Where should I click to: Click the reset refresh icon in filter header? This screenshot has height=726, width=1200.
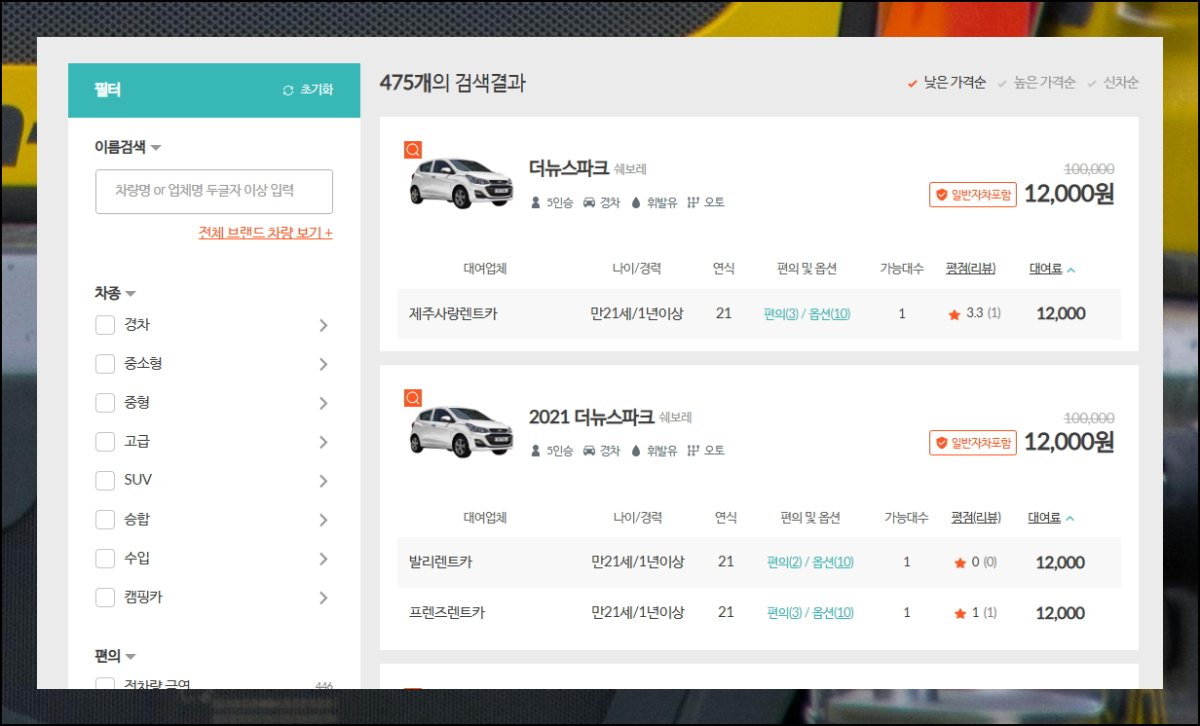tap(288, 90)
